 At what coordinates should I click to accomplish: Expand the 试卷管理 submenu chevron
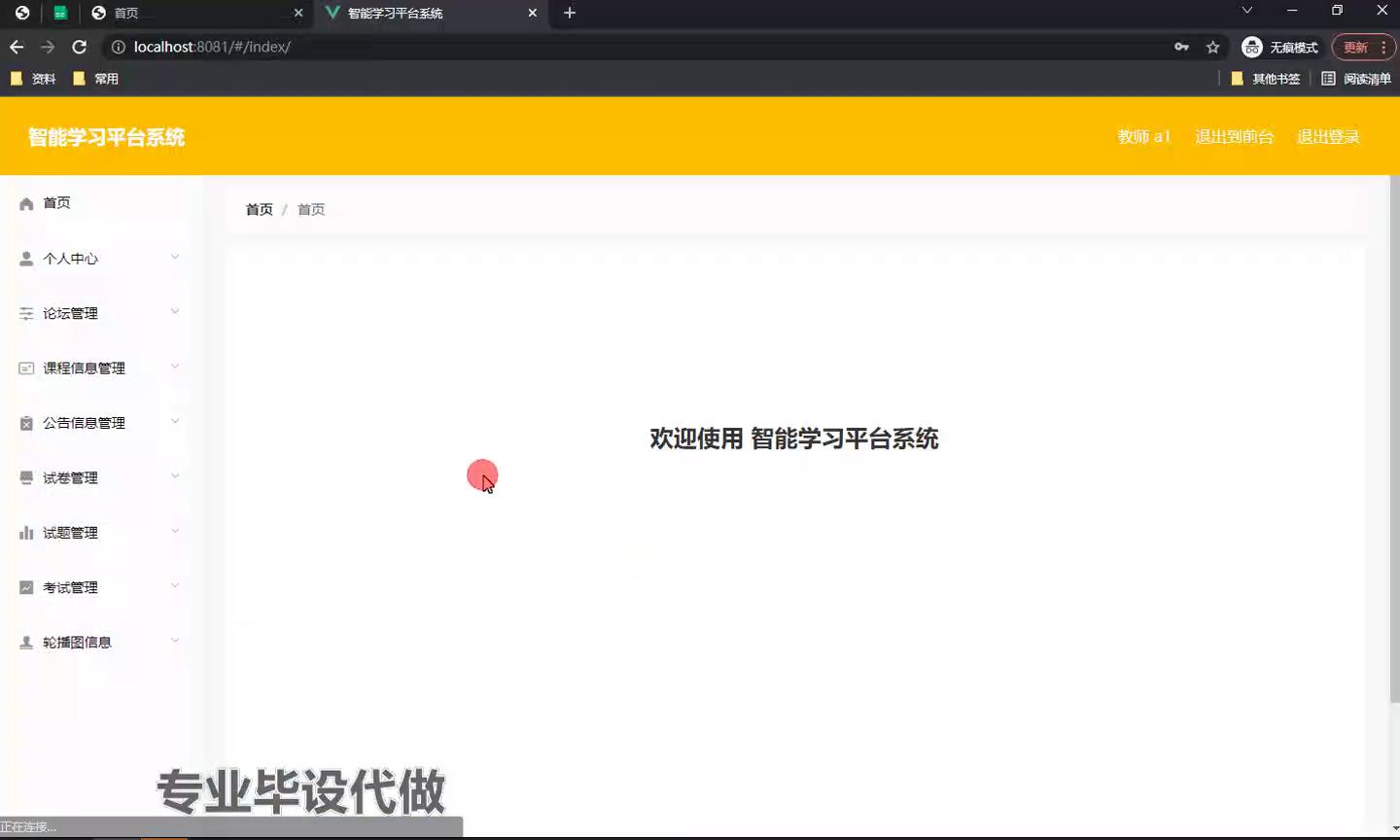point(175,476)
